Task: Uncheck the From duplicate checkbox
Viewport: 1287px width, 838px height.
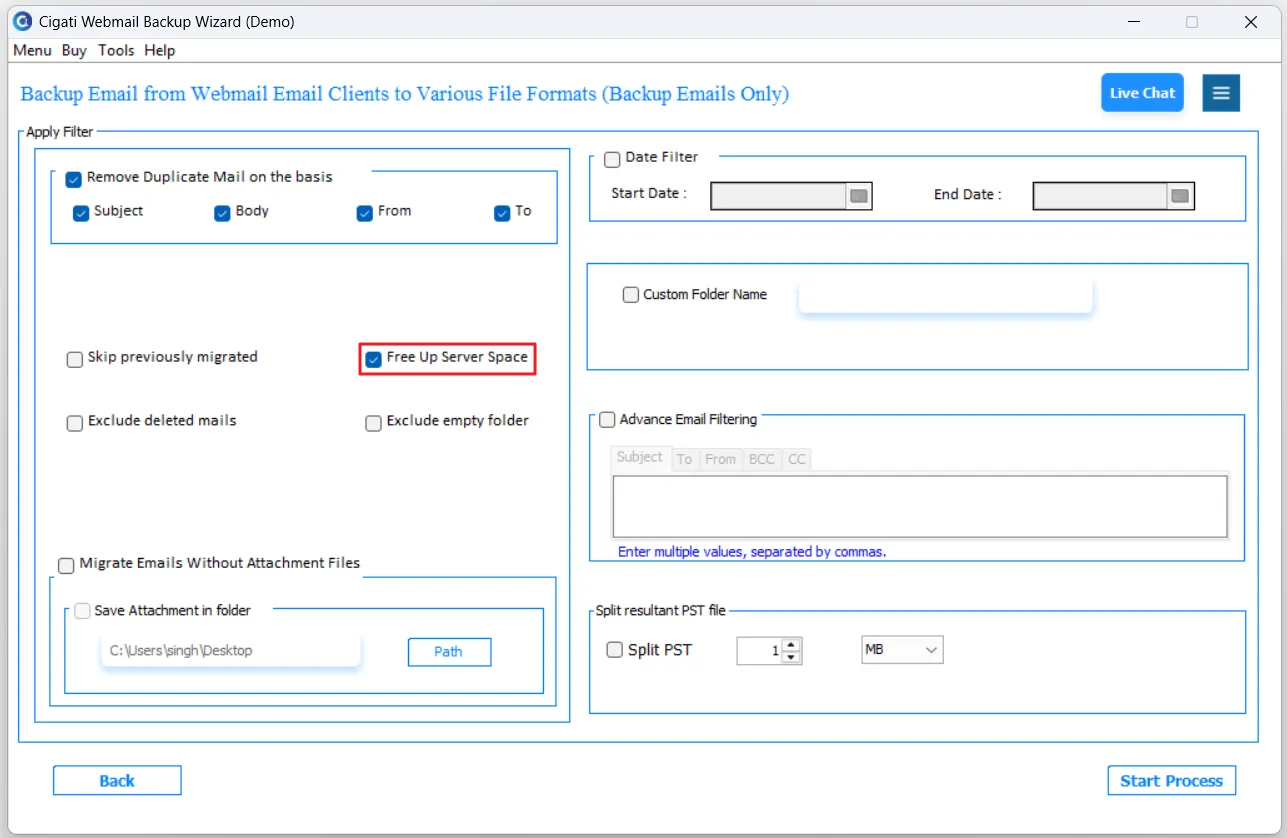Action: click(x=365, y=213)
